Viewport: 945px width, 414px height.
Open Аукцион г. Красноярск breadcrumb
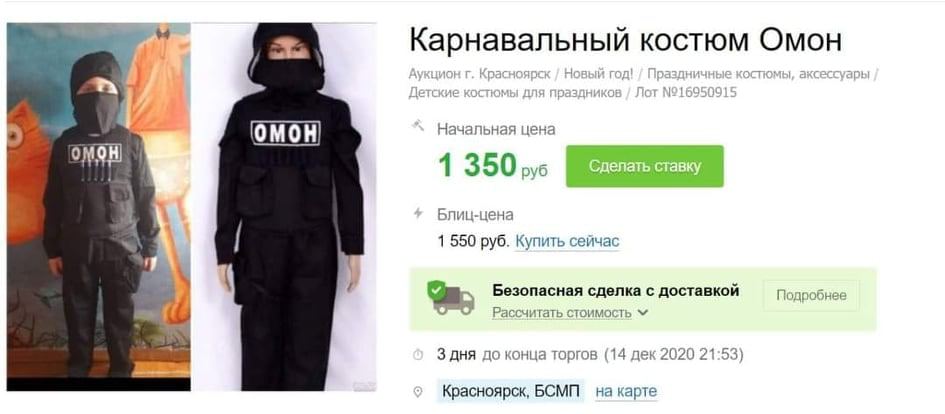(x=479, y=74)
